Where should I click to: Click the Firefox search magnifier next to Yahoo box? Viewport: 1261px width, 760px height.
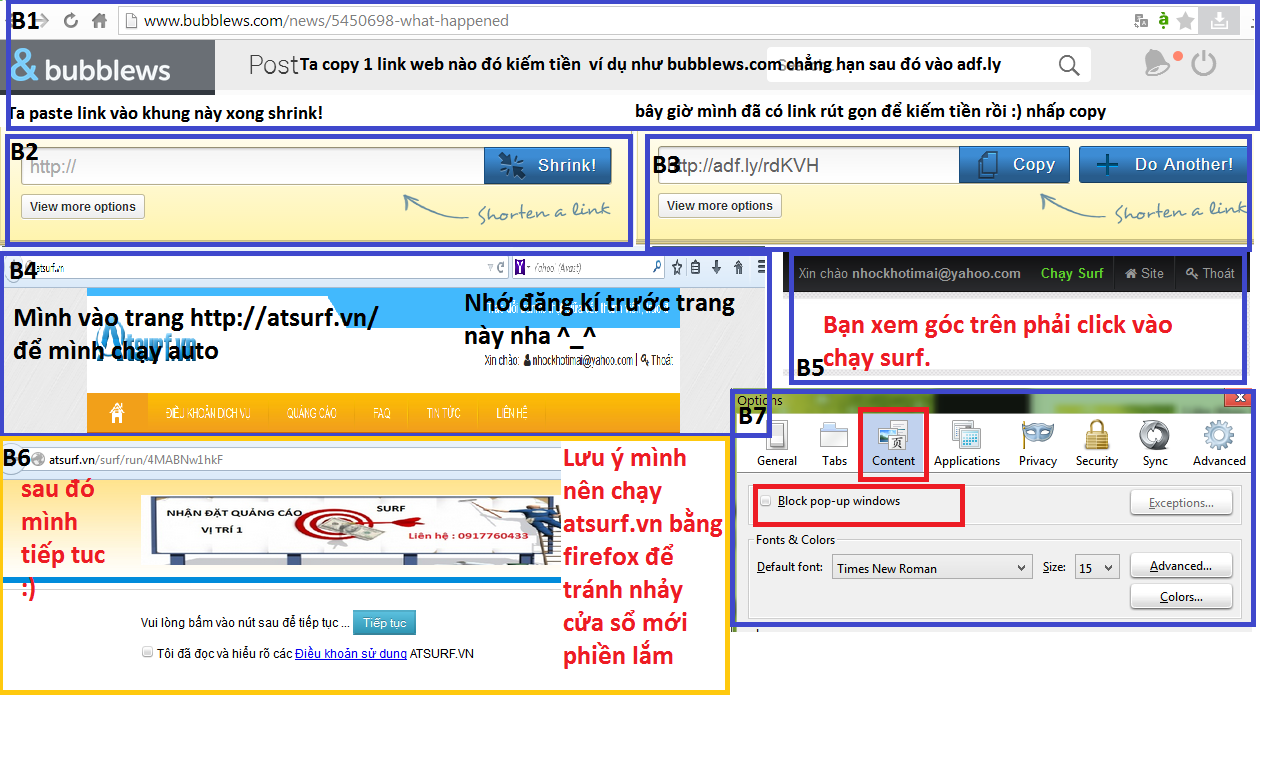(x=657, y=267)
